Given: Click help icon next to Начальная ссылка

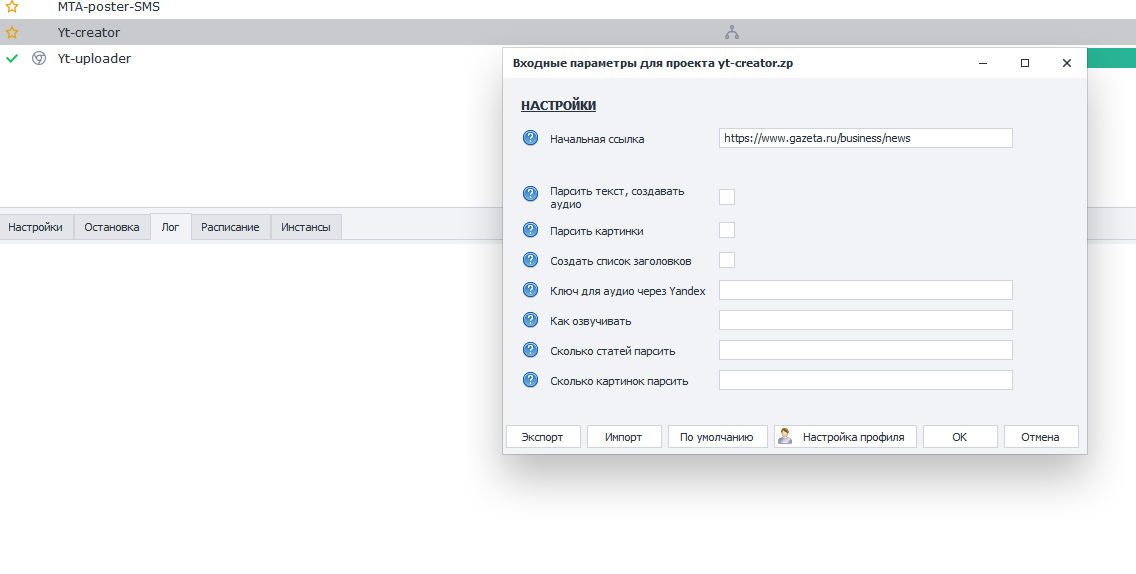Looking at the screenshot, I should tap(530, 138).
